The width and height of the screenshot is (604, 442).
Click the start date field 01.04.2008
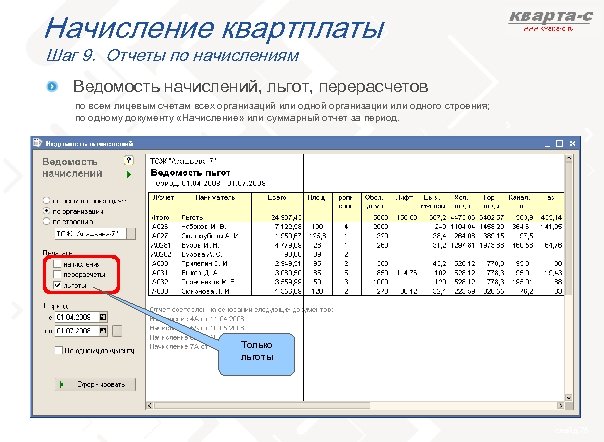tap(77, 317)
